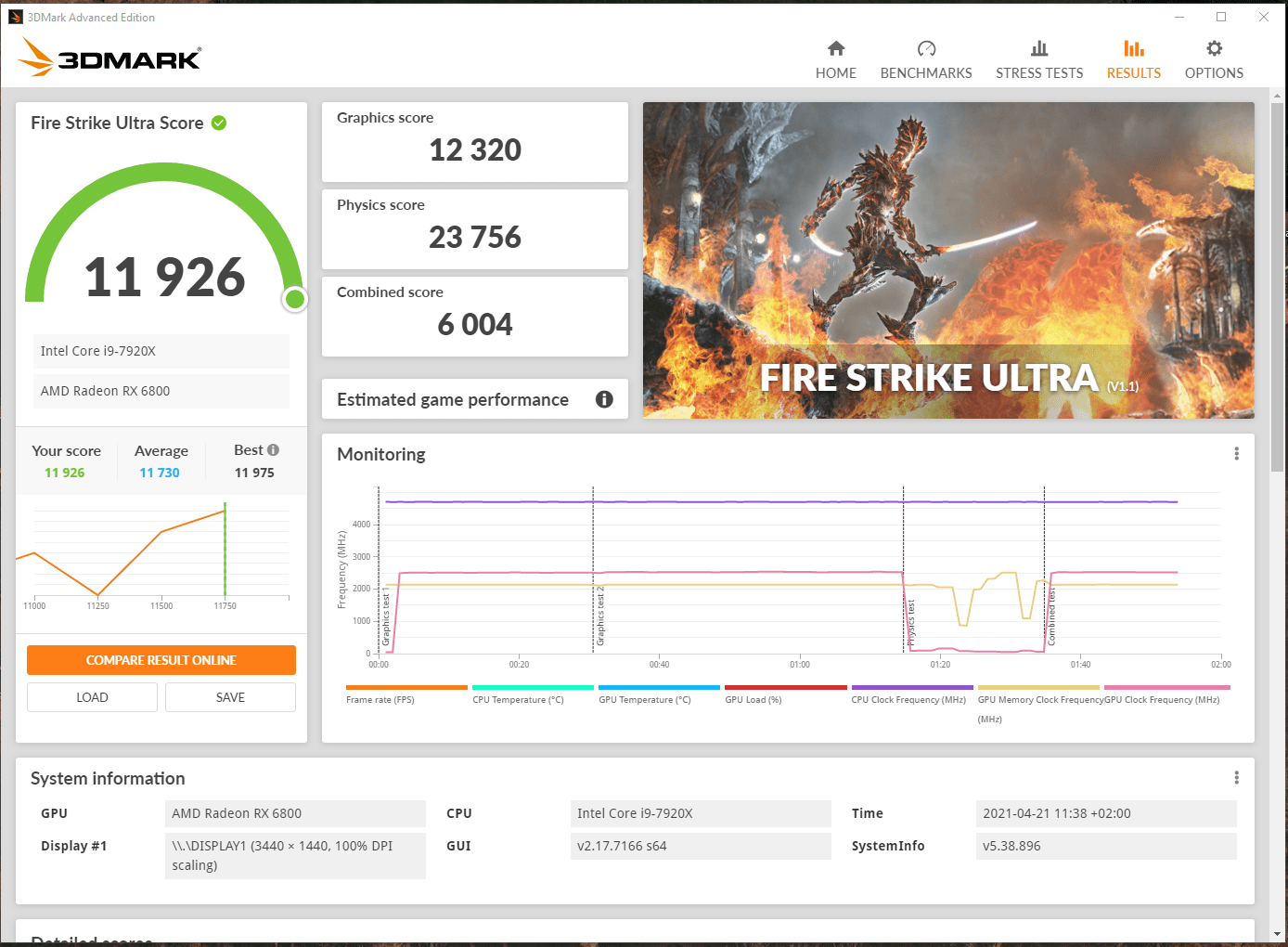Click the Physics test marker in the graph

tap(910, 623)
